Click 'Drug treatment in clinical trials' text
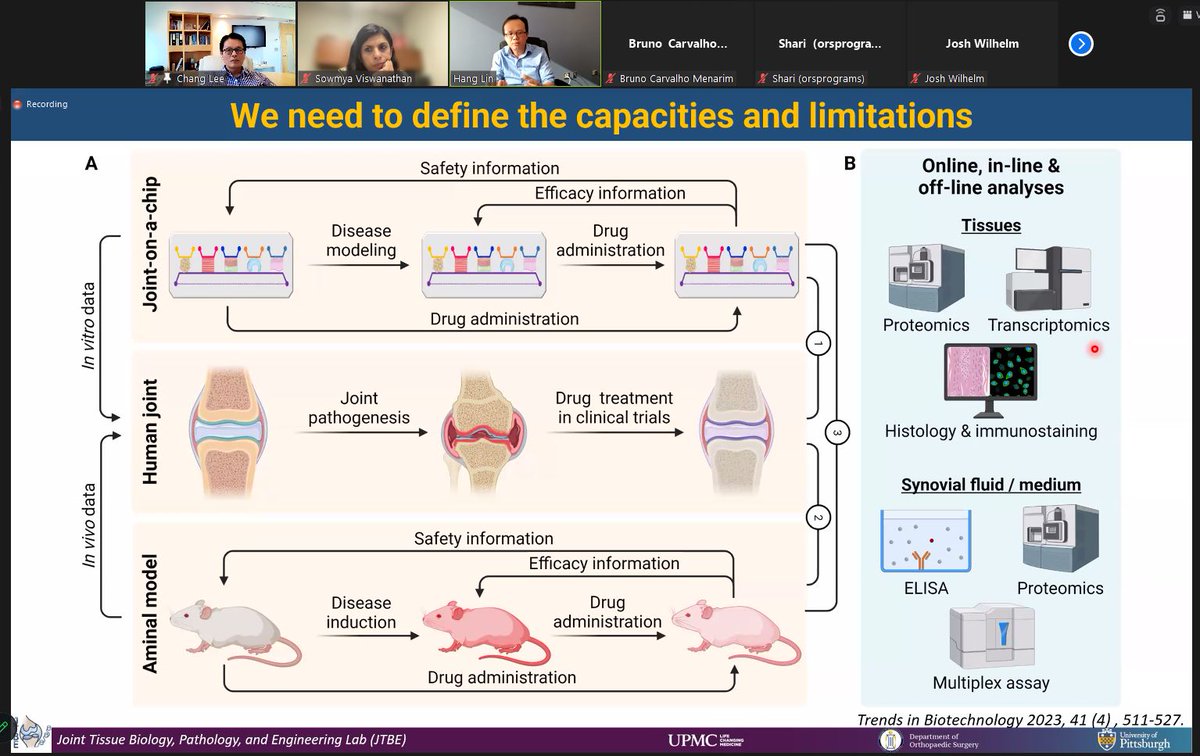This screenshot has height=756, width=1200. click(616, 408)
